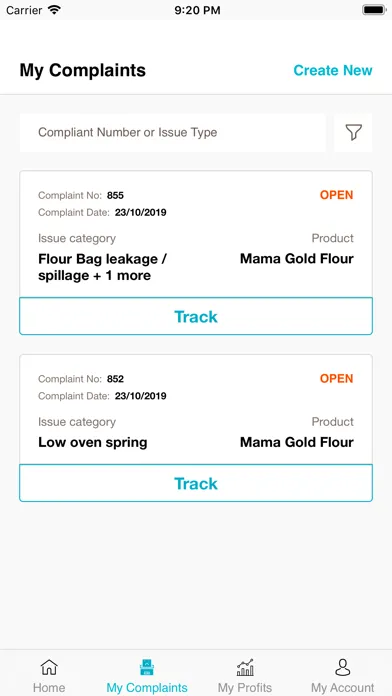Viewport: 392px width, 696px height.
Task: Open the Flour Bag leakage complaint card
Action: coord(196,234)
